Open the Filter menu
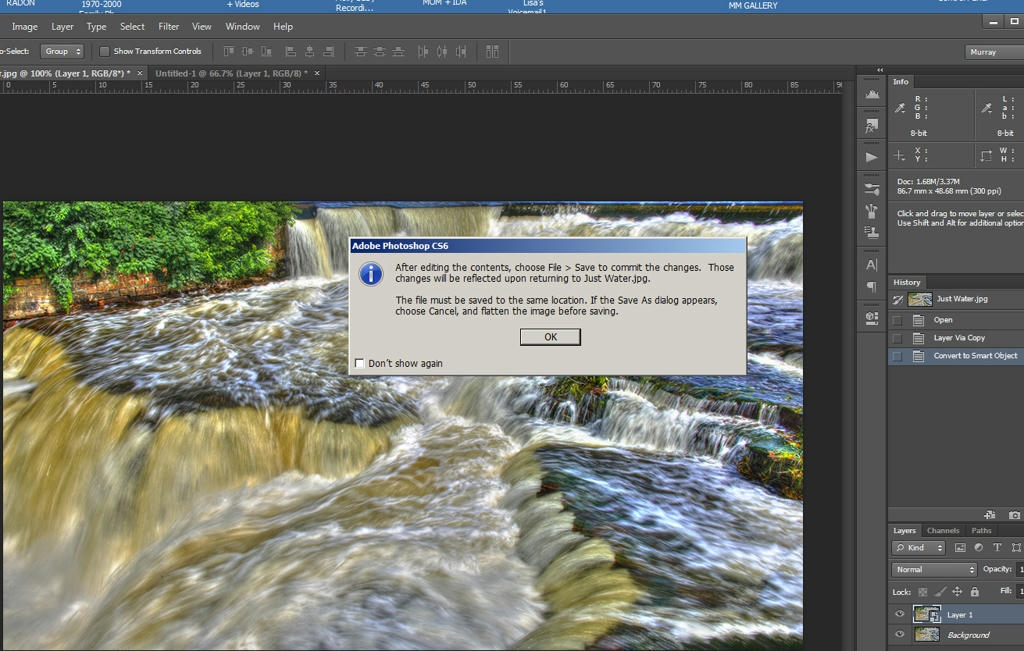Image resolution: width=1024 pixels, height=651 pixels. (168, 27)
